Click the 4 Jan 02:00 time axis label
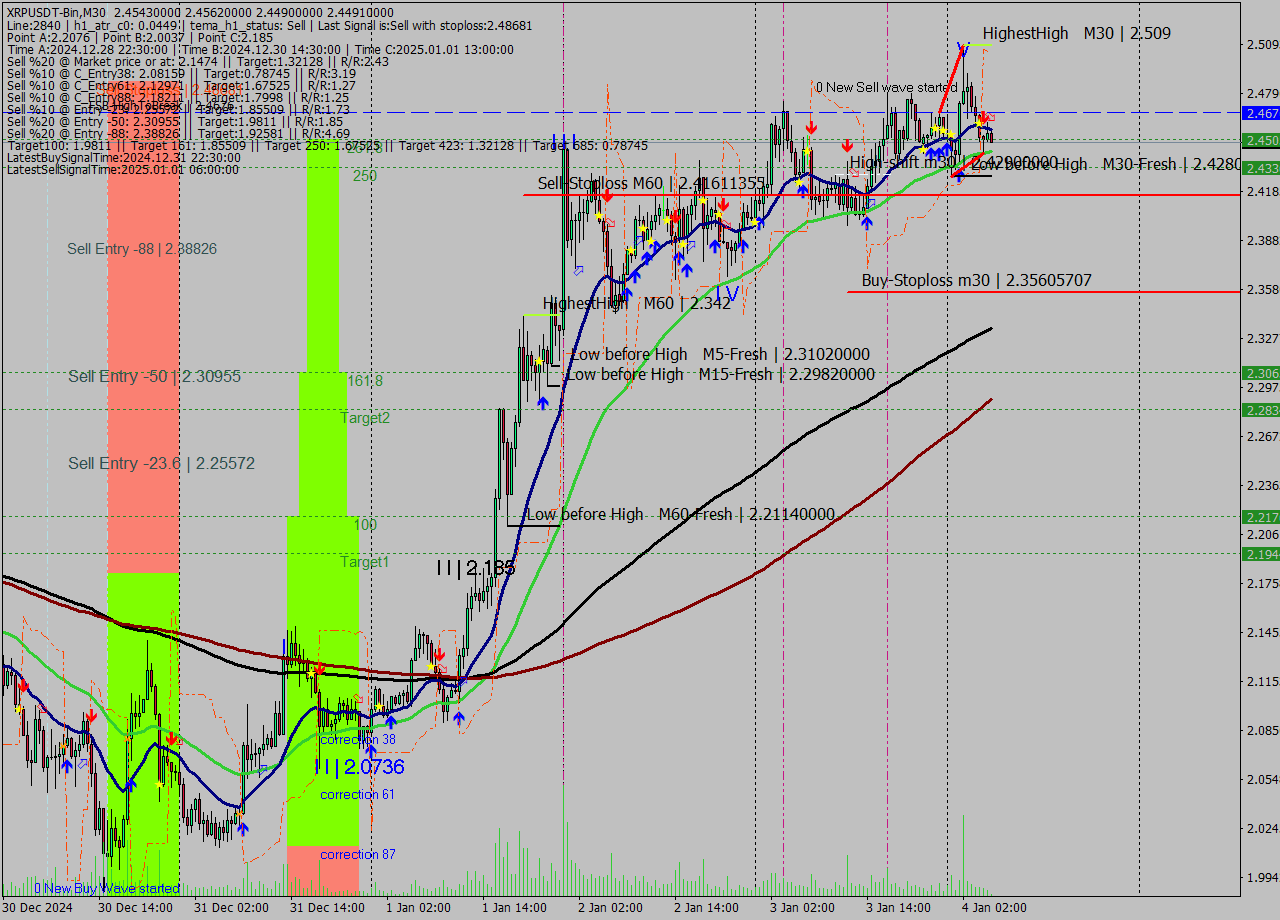Image resolution: width=1280 pixels, height=920 pixels. (x=994, y=908)
